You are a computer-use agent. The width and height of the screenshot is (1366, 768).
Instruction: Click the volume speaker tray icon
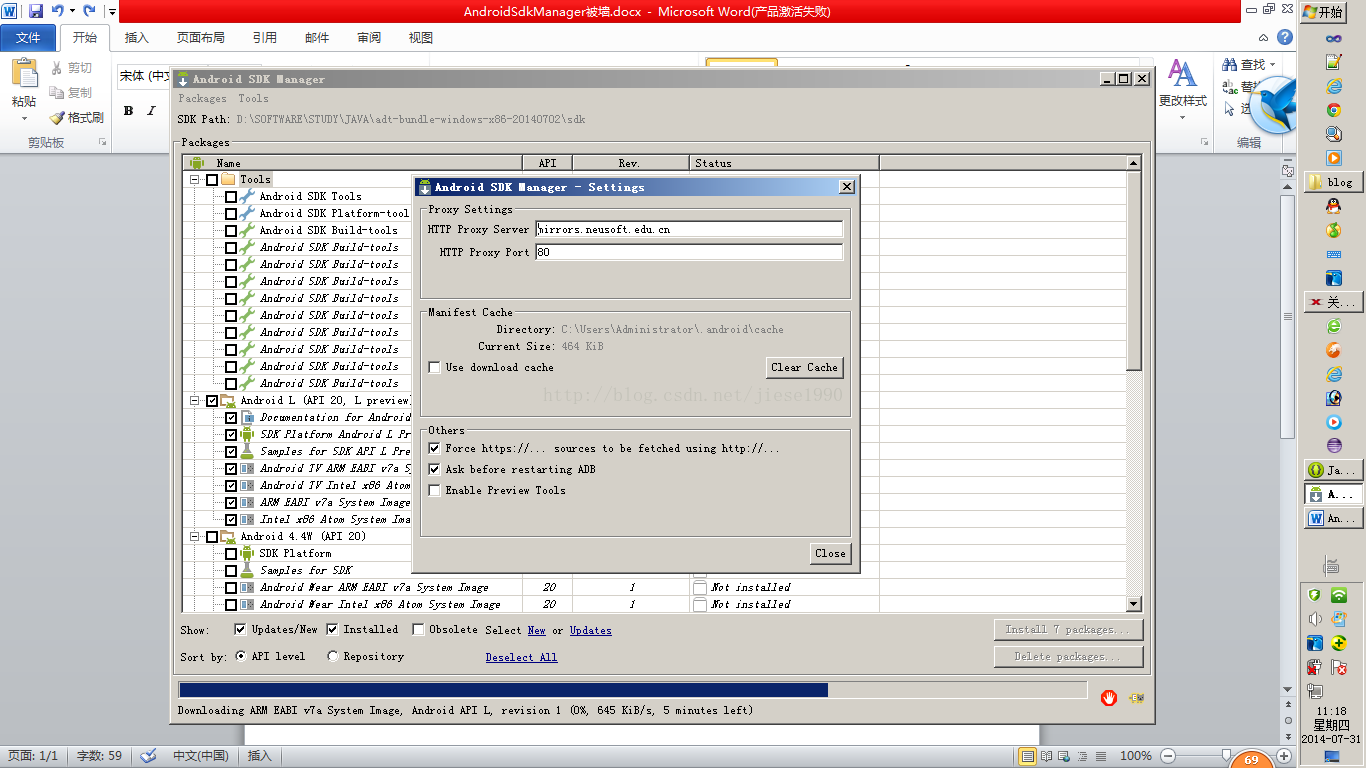(1315, 620)
